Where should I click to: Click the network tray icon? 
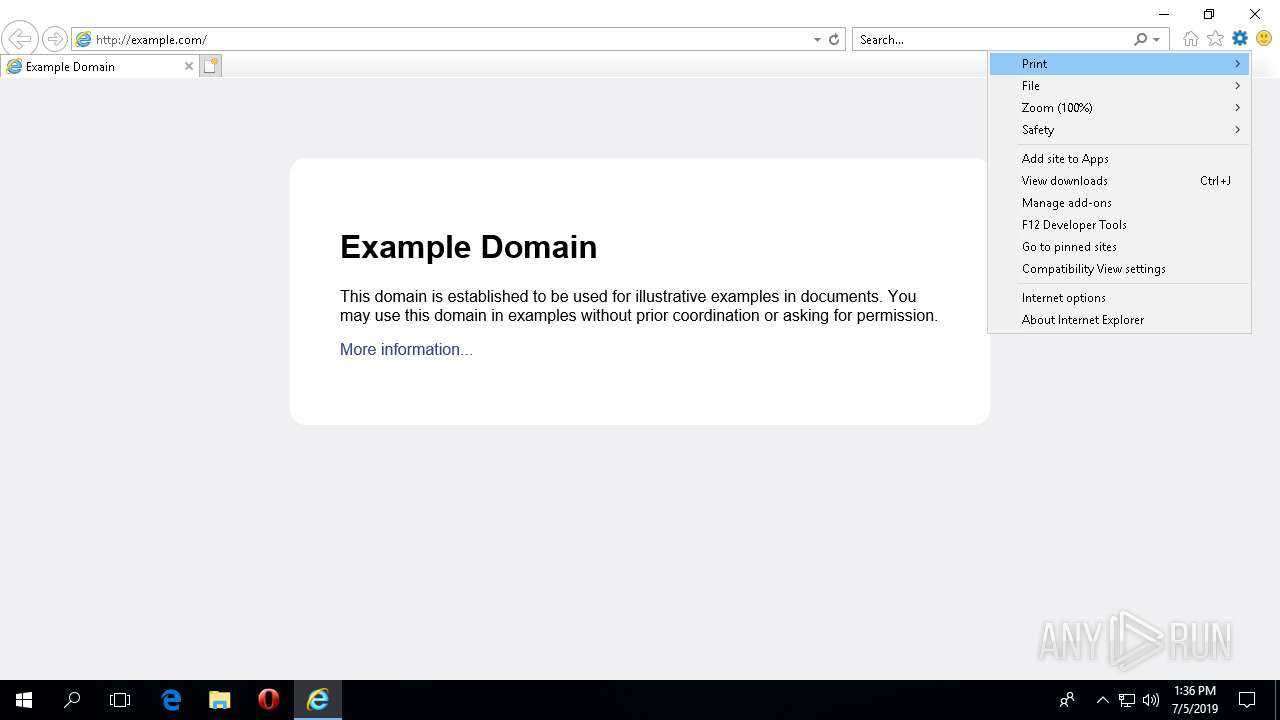tap(1127, 700)
